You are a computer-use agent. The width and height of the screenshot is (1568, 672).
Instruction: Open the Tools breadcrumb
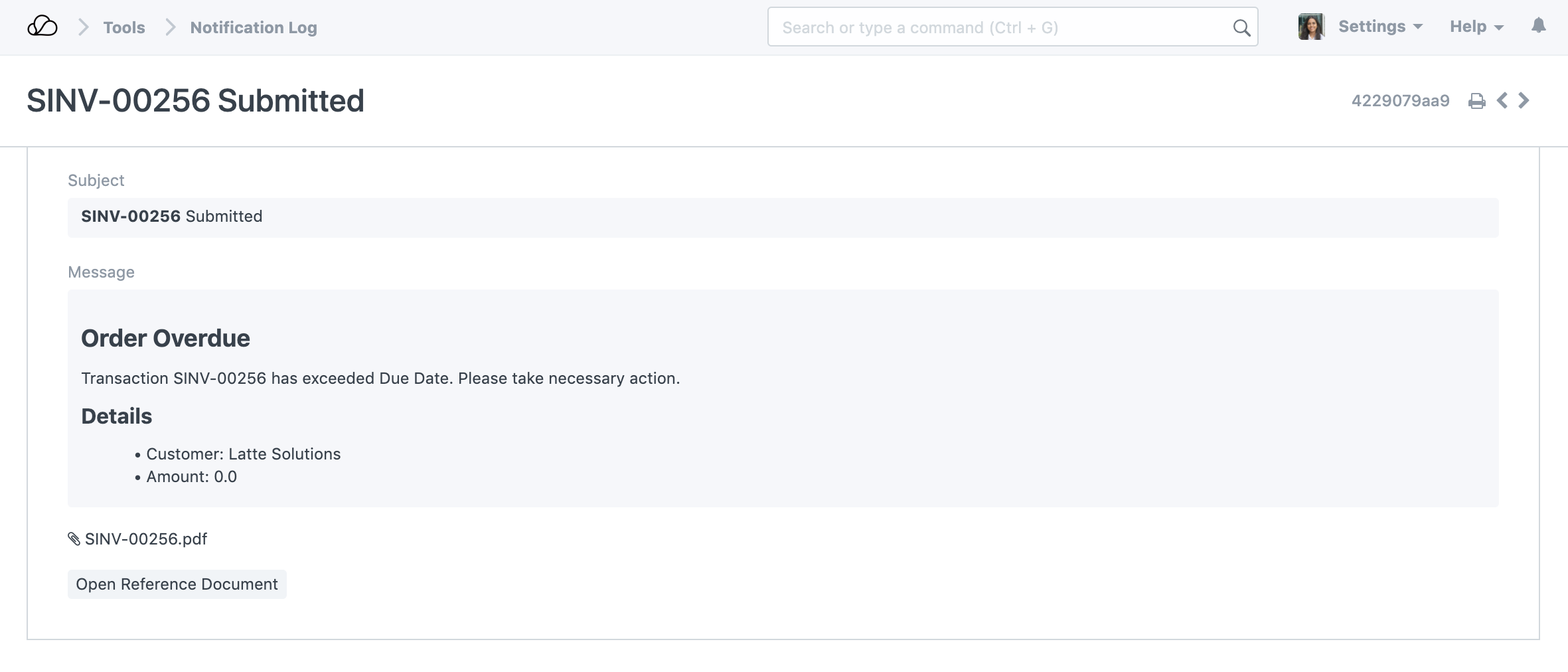(124, 27)
